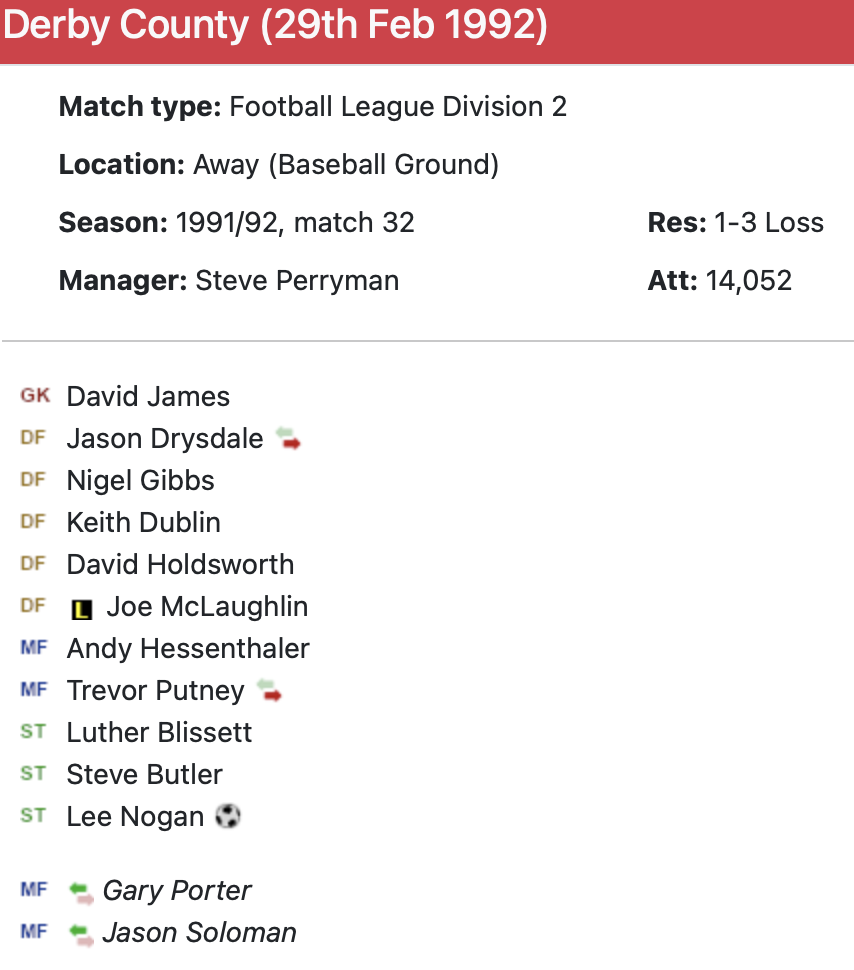Click the substitute-on arrows before Jason Soloman
The height and width of the screenshot is (970, 854).
pos(82,933)
